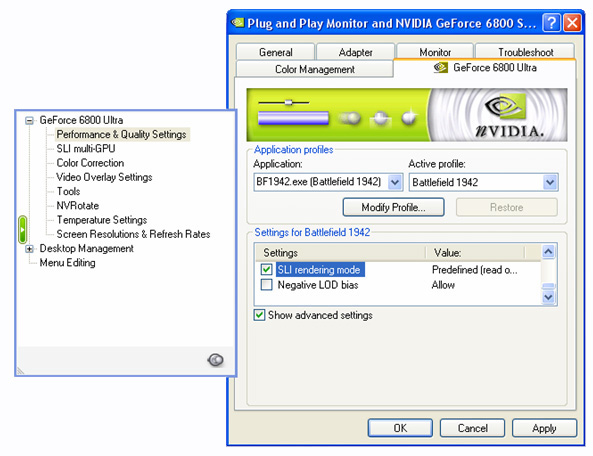Open the Troubleshoot tab
The image size is (593, 456).
point(525,52)
